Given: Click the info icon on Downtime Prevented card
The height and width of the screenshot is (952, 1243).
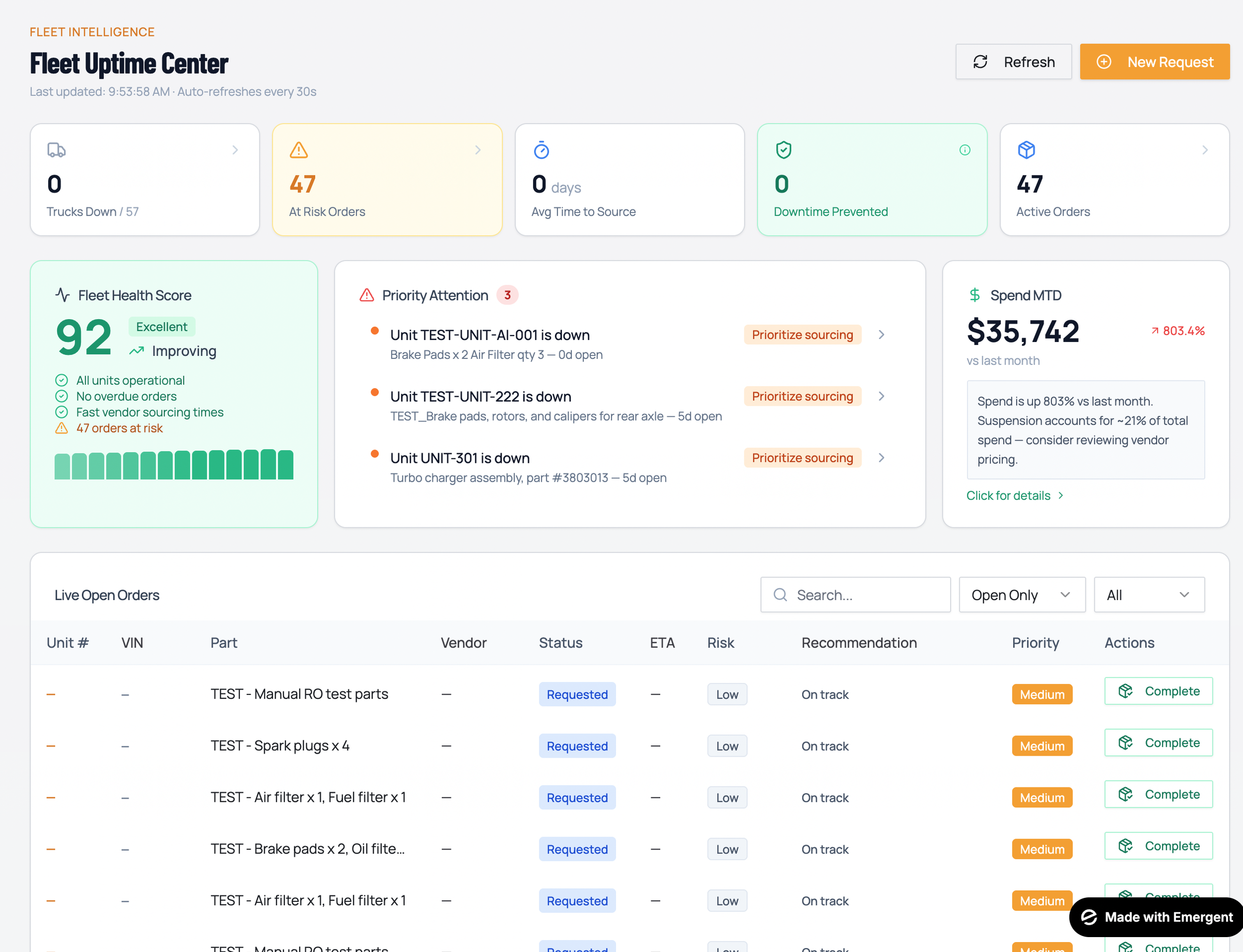Looking at the screenshot, I should [965, 150].
